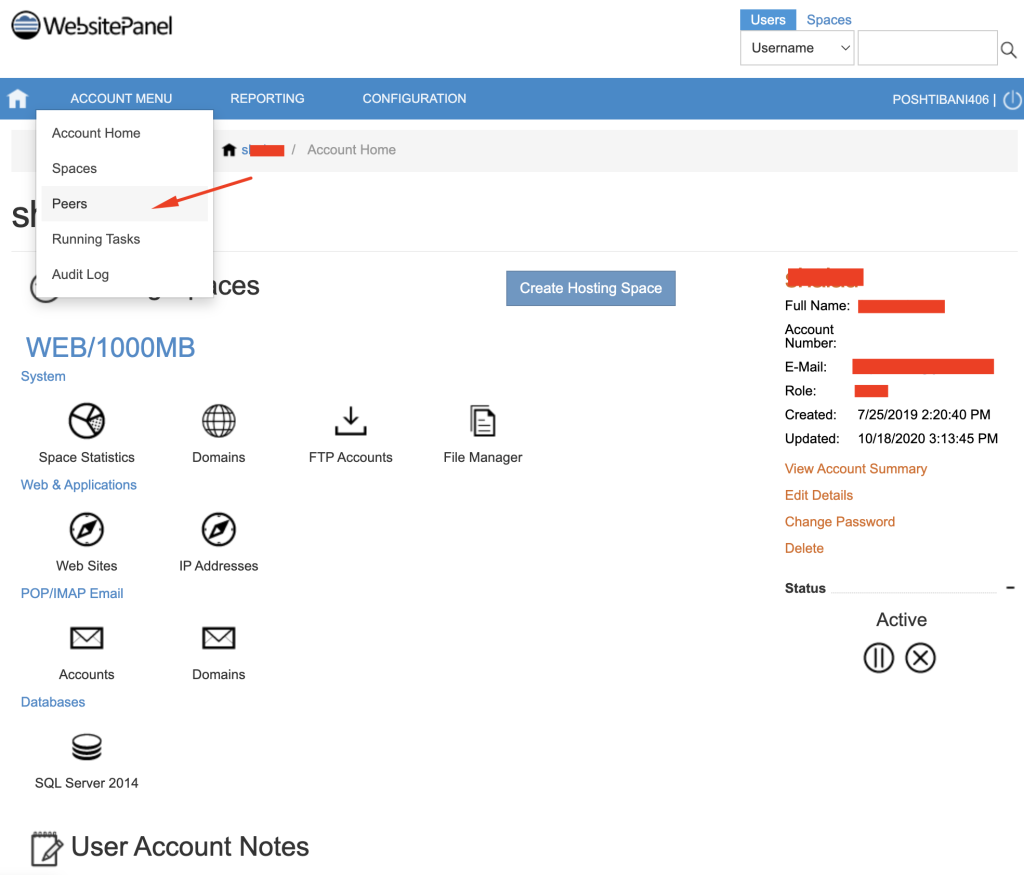Click the search magnifier icon

coord(1009,49)
